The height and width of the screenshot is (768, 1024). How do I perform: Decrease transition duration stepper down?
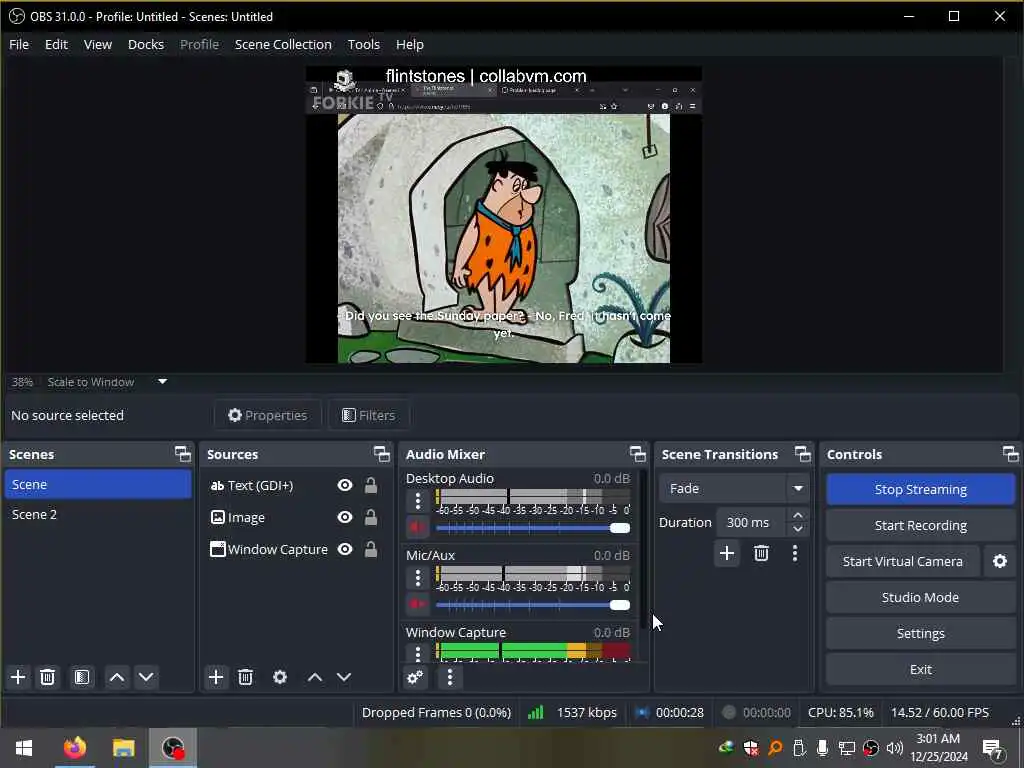(x=798, y=530)
